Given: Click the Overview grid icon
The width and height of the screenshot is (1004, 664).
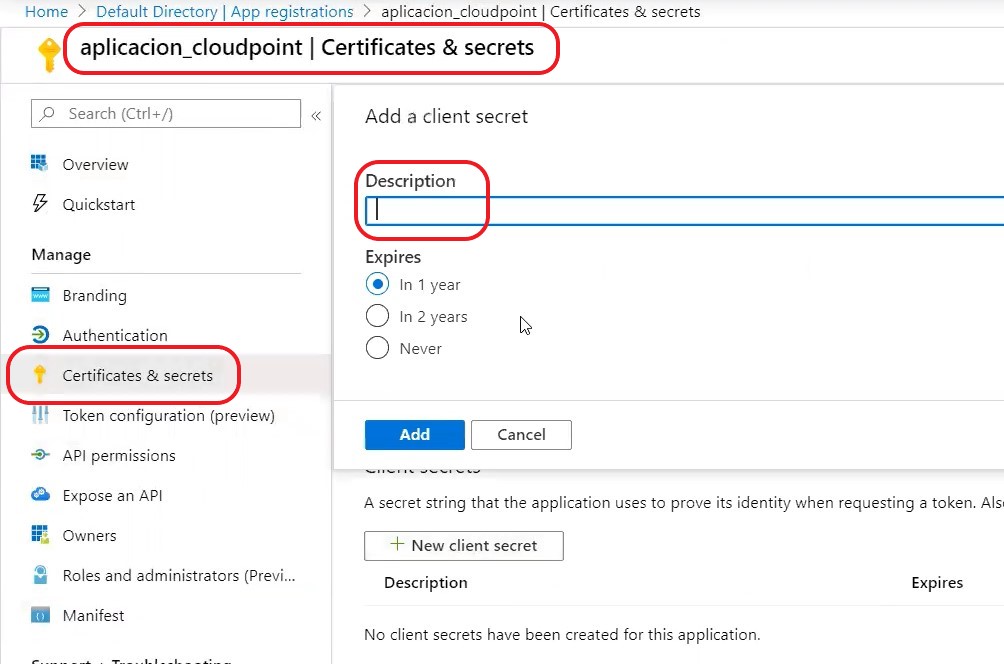Looking at the screenshot, I should point(40,163).
